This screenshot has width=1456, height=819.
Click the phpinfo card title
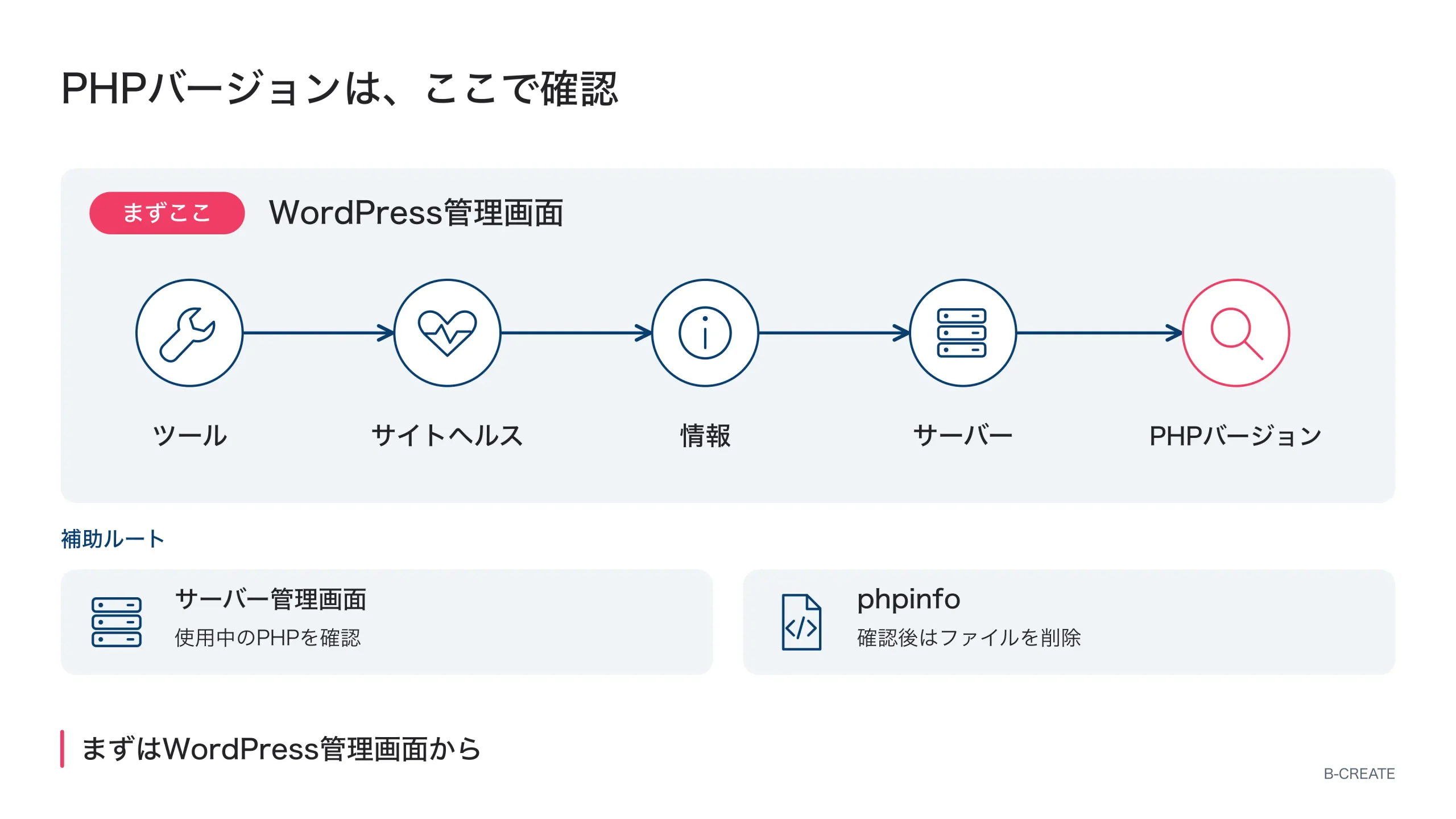(x=908, y=600)
